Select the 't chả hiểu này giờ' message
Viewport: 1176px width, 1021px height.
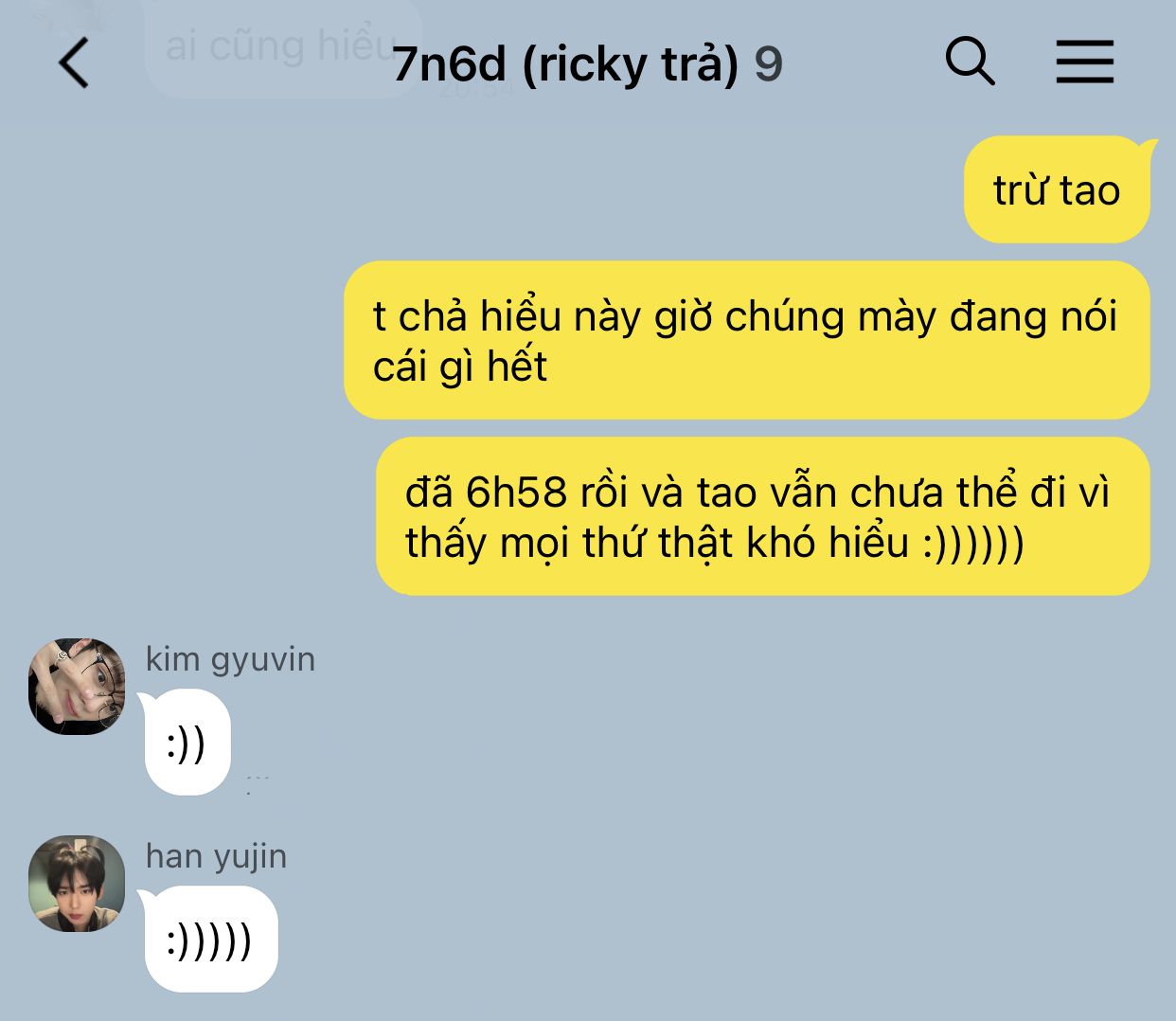[746, 340]
